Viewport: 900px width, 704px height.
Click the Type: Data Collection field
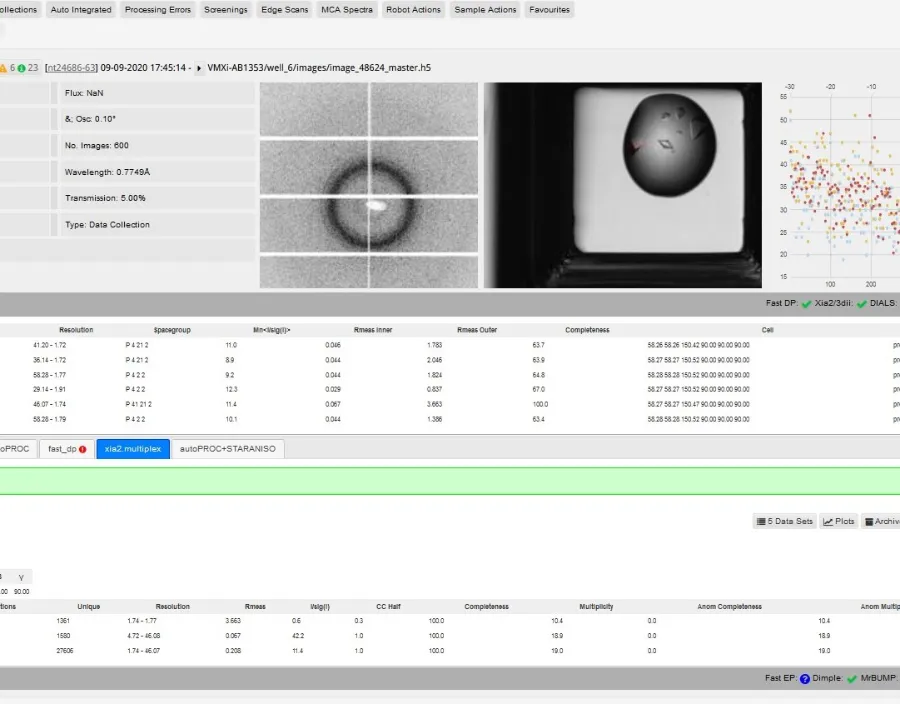click(x=157, y=225)
